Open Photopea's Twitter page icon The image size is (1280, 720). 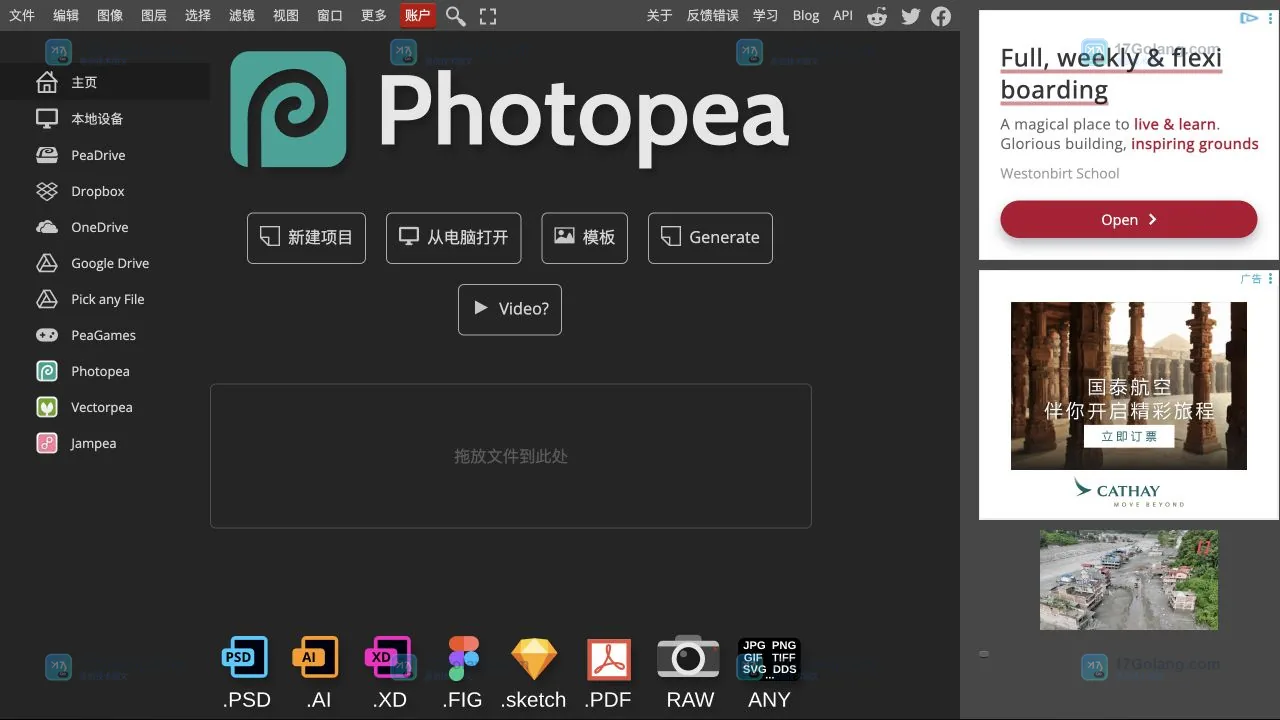pyautogui.click(x=910, y=16)
